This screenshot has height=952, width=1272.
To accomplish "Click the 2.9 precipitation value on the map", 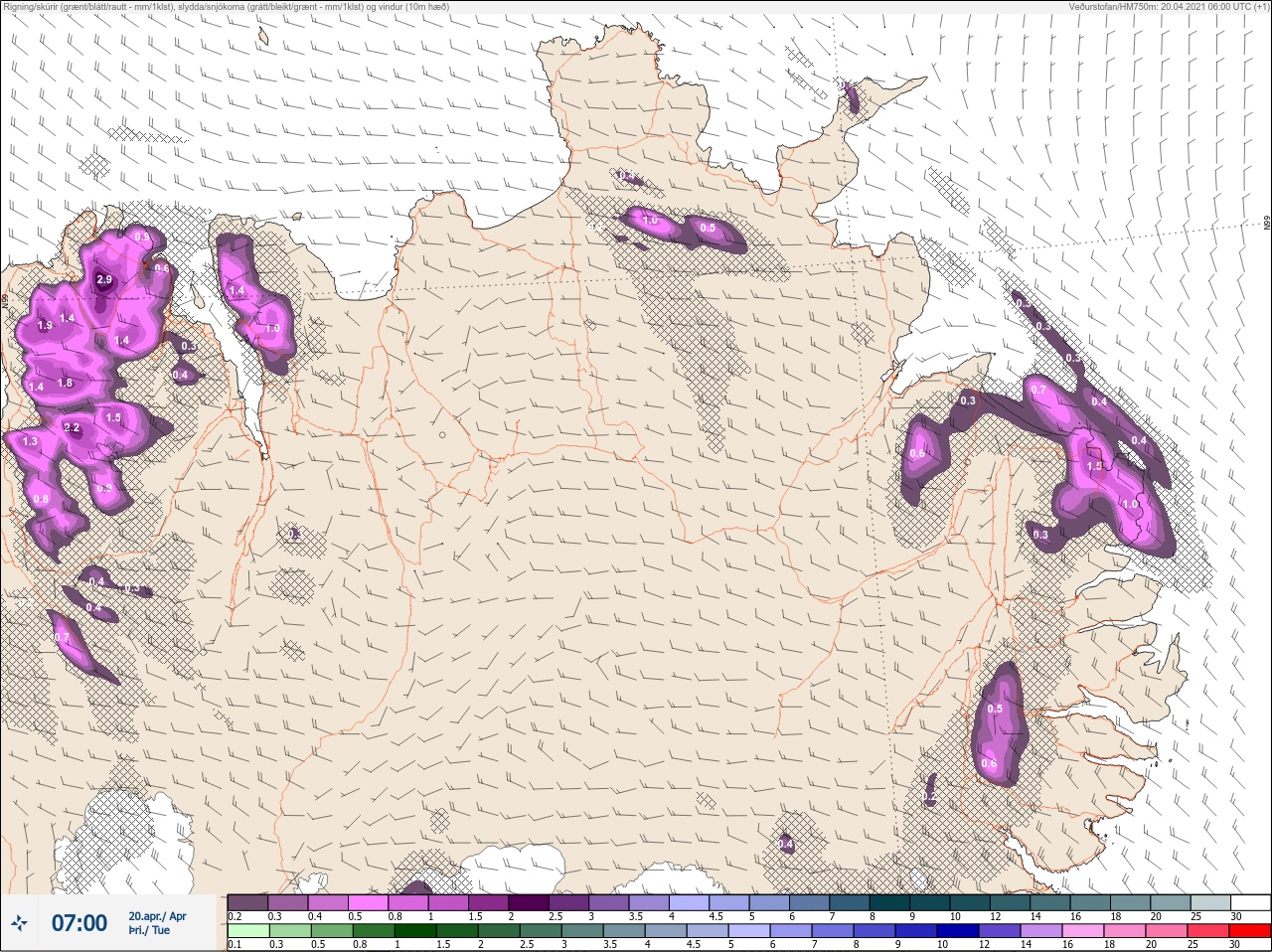I will [104, 280].
